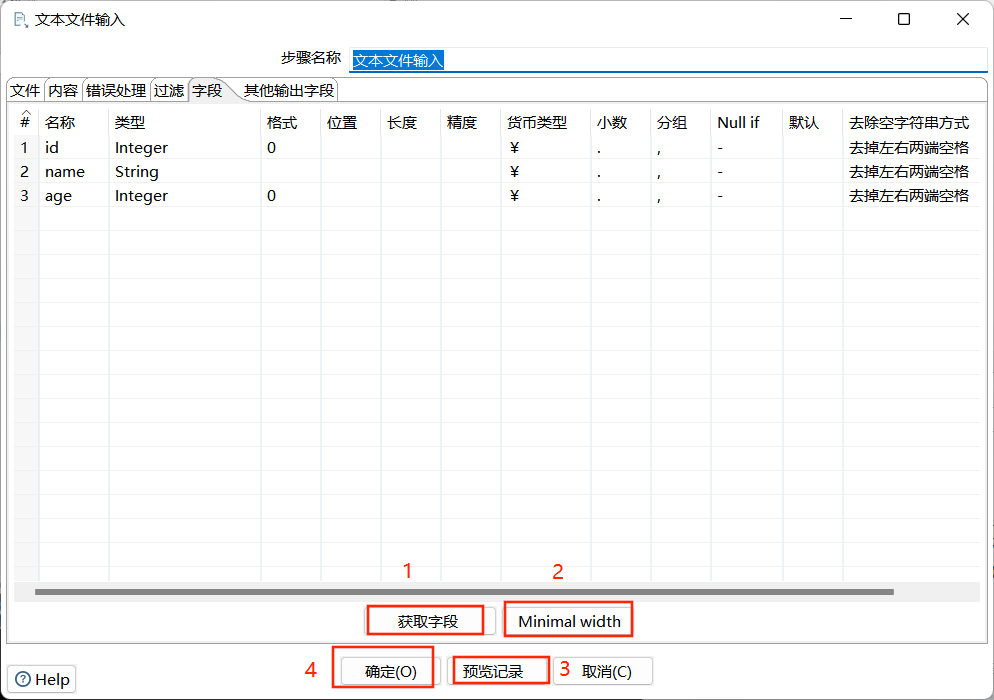The image size is (994, 700).
Task: Cancel with the 取消(C) button
Action: tap(606, 671)
